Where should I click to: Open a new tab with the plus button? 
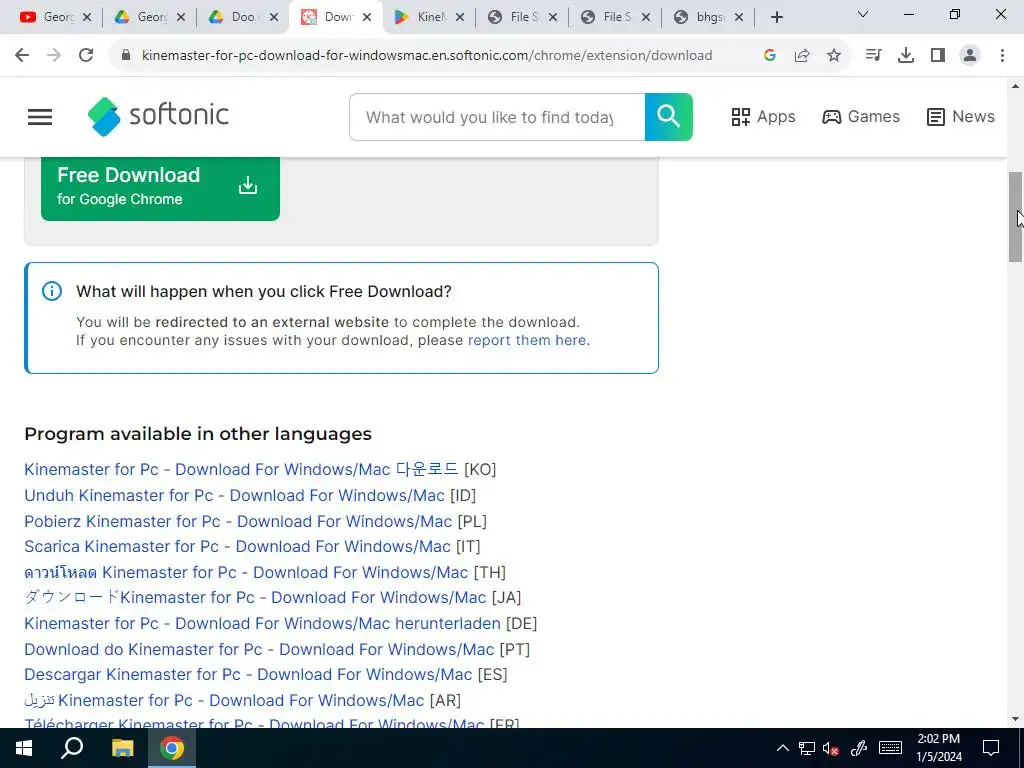[776, 17]
